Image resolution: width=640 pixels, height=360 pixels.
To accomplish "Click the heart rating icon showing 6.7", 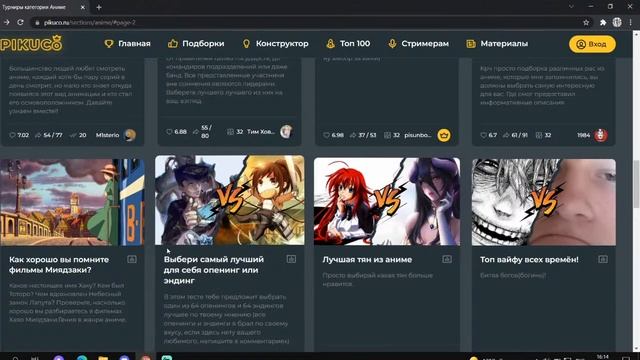I will pyautogui.click(x=483, y=135).
